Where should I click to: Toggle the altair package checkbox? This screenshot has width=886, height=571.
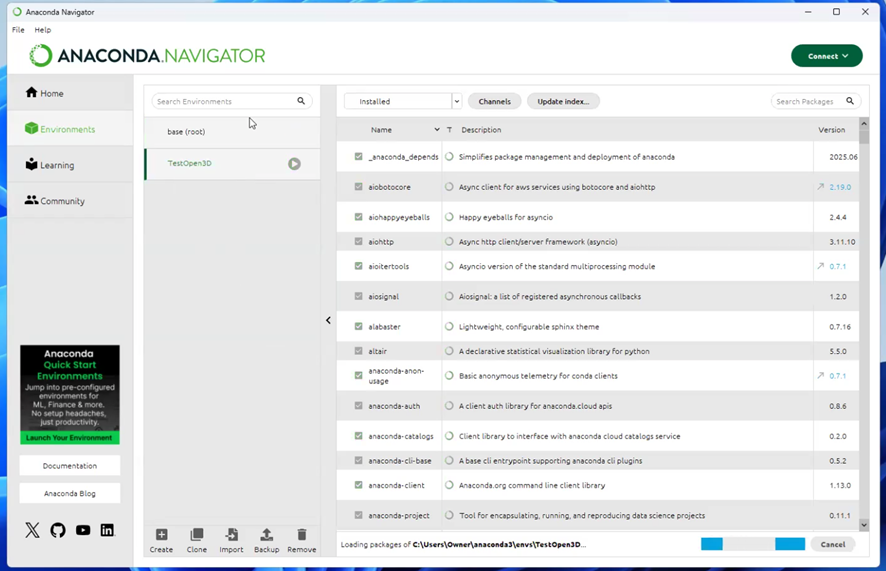click(x=358, y=351)
